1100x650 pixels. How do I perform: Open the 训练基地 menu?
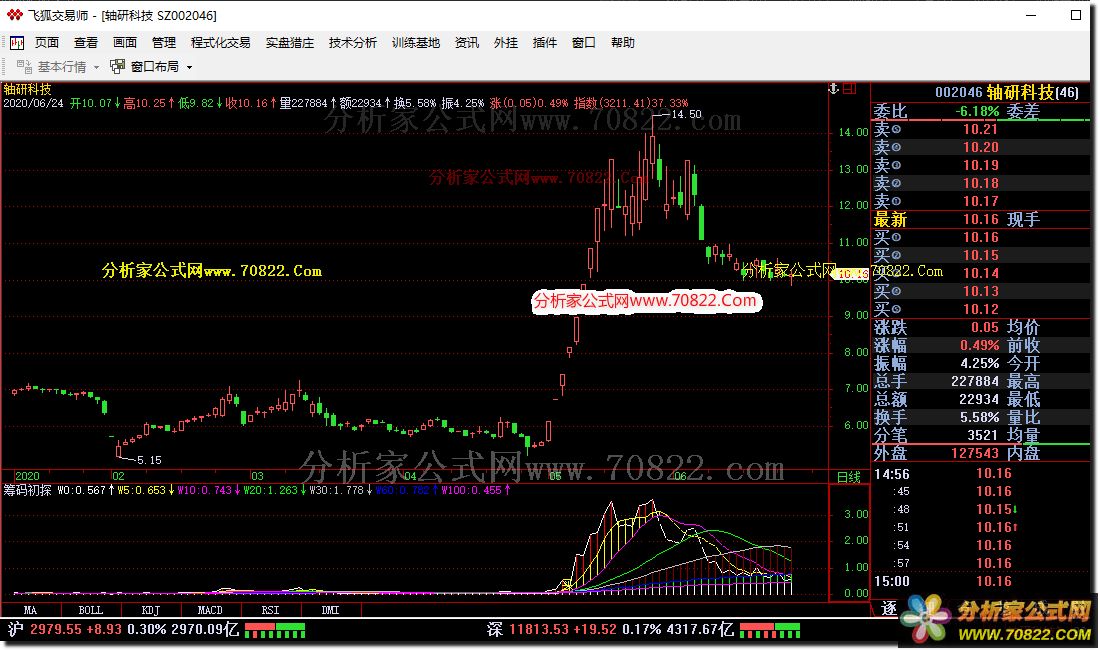(416, 43)
